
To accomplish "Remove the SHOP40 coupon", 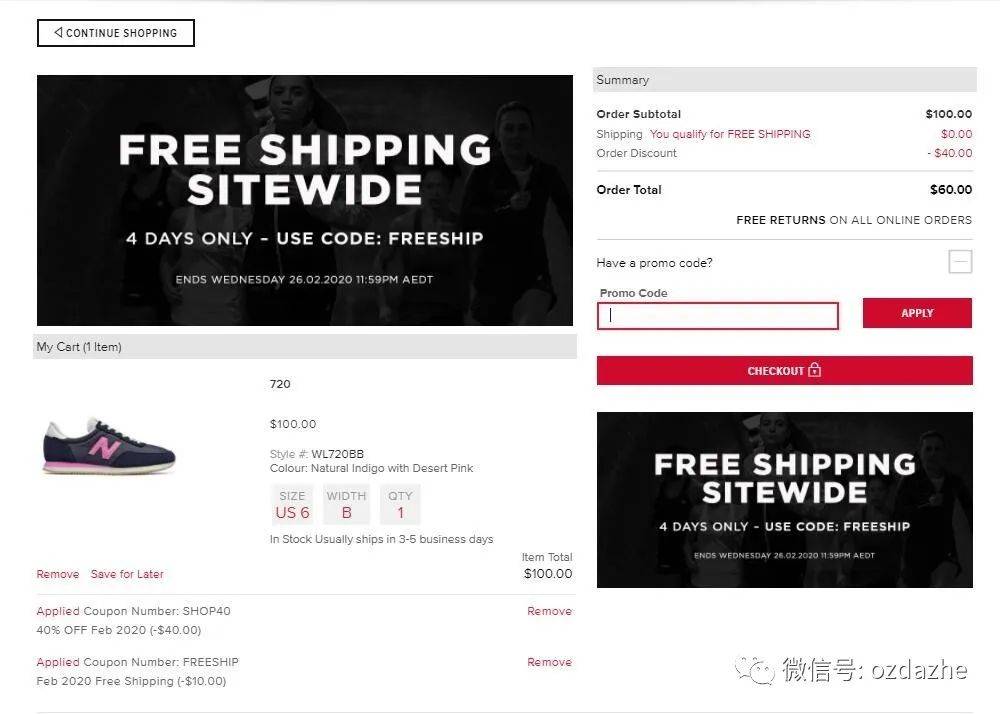I will tap(549, 611).
